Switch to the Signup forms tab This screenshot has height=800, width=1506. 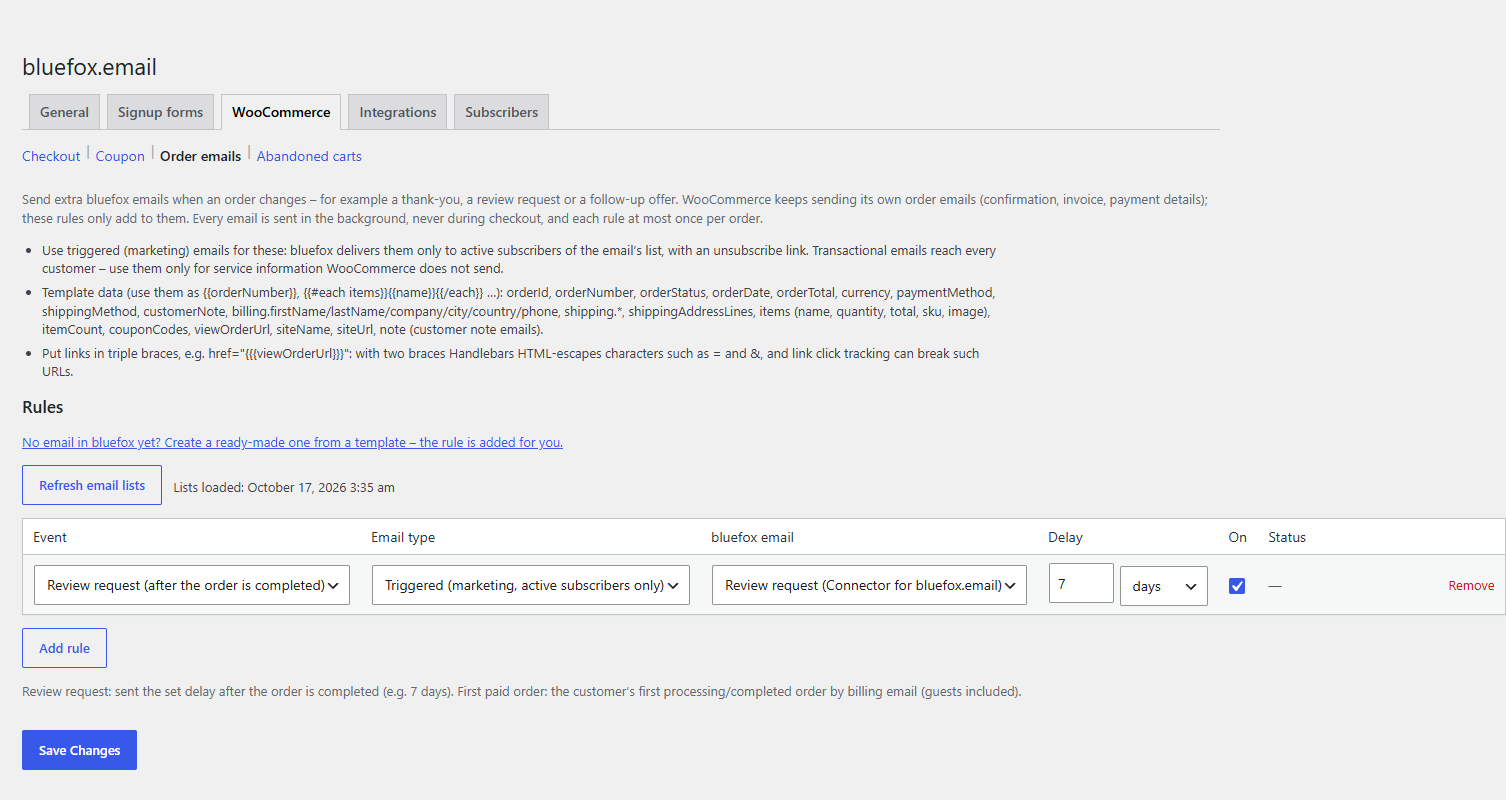(160, 112)
